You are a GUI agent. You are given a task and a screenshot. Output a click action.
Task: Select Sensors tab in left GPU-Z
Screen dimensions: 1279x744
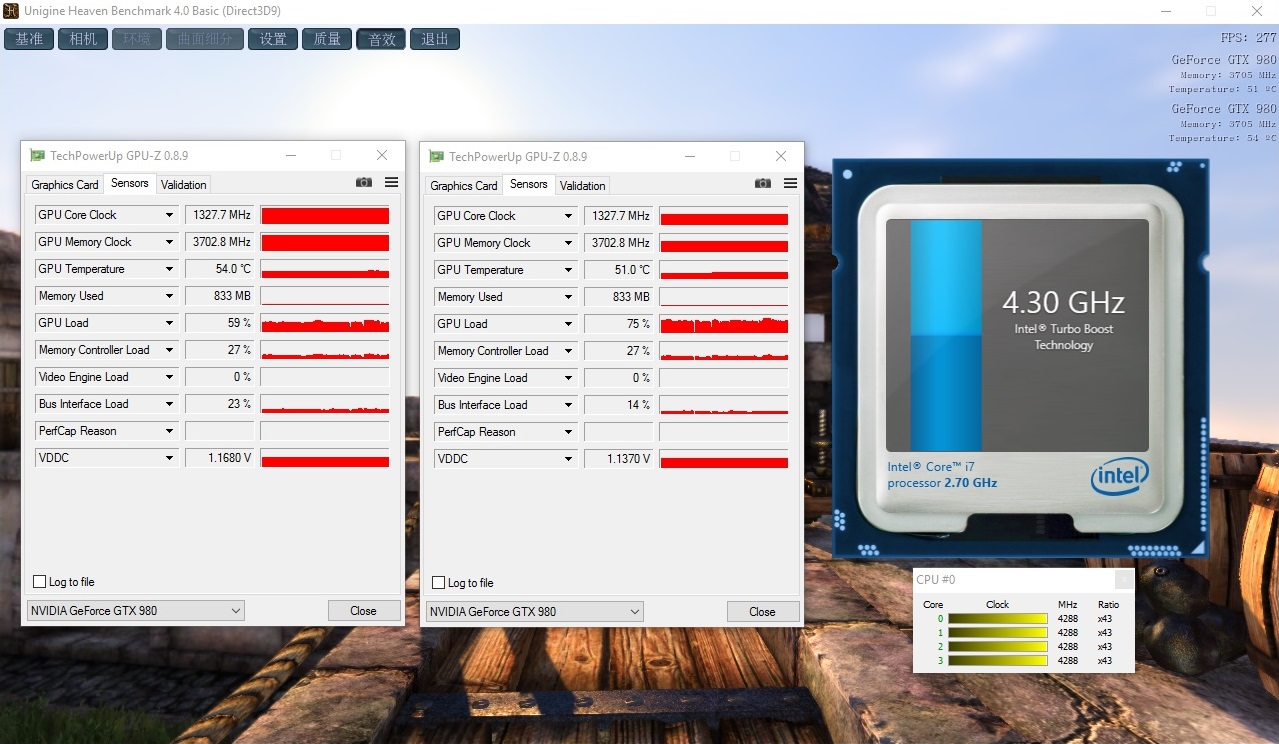coord(130,183)
